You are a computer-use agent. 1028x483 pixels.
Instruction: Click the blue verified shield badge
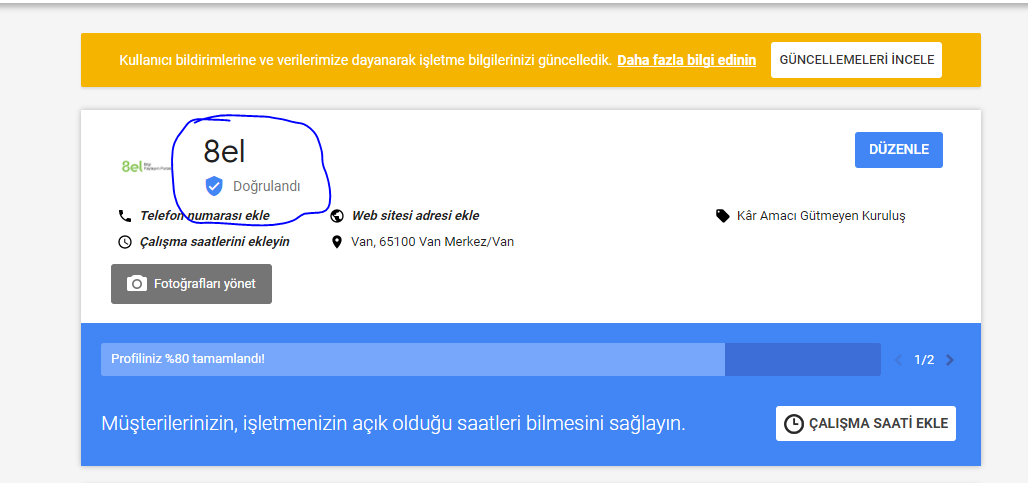214,186
